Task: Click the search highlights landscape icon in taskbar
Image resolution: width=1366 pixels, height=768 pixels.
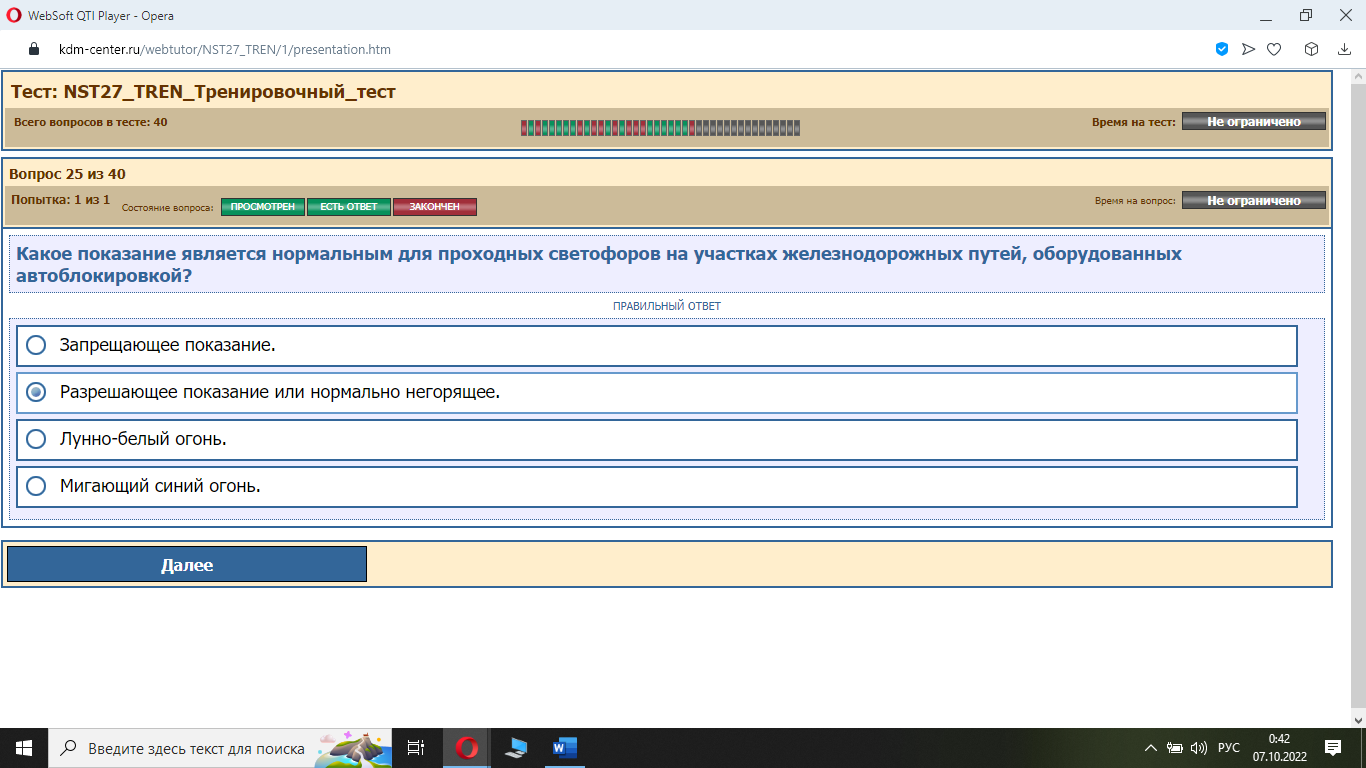Action: point(351,748)
